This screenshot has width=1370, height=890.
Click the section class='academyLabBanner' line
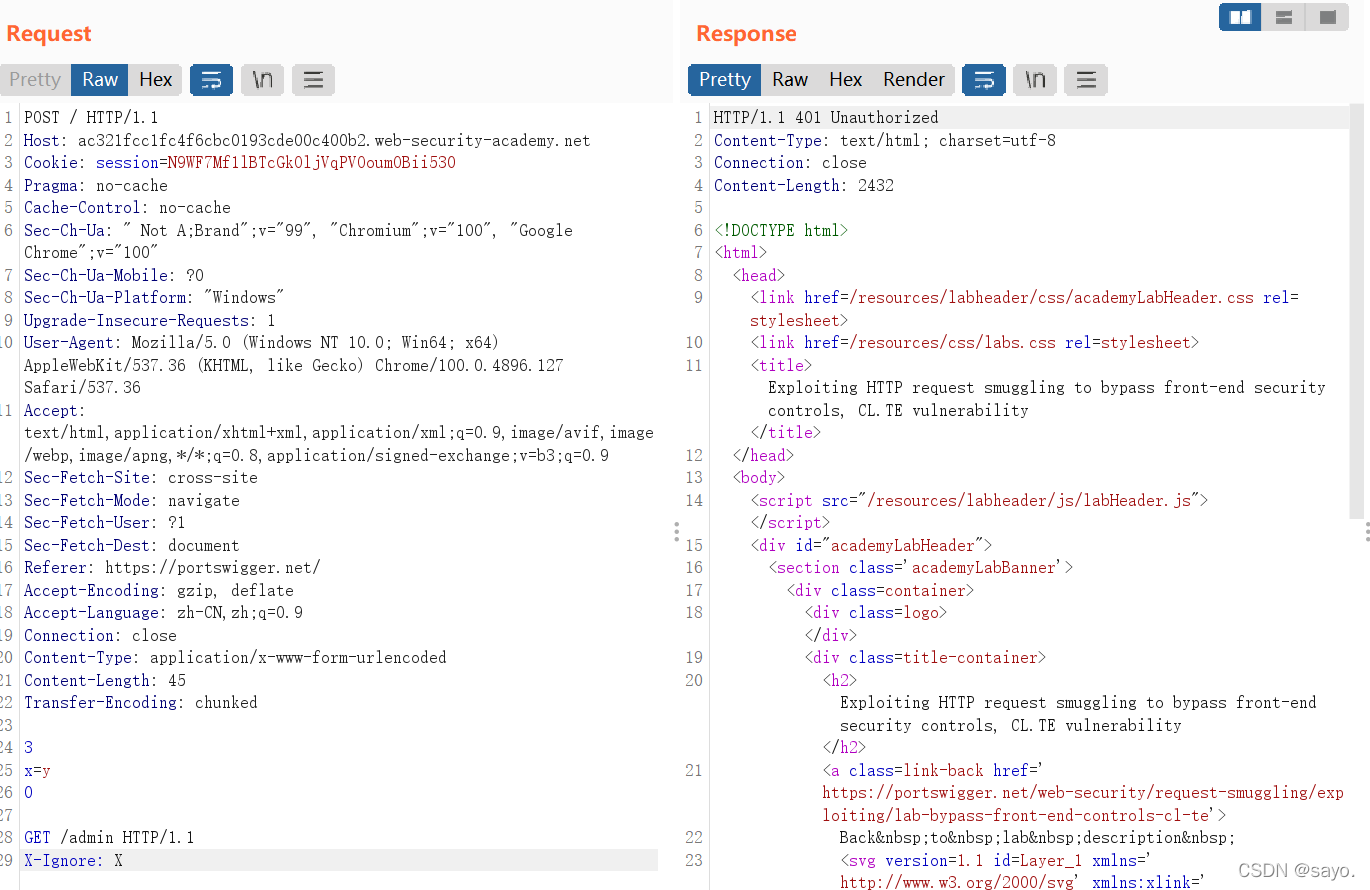click(920, 568)
